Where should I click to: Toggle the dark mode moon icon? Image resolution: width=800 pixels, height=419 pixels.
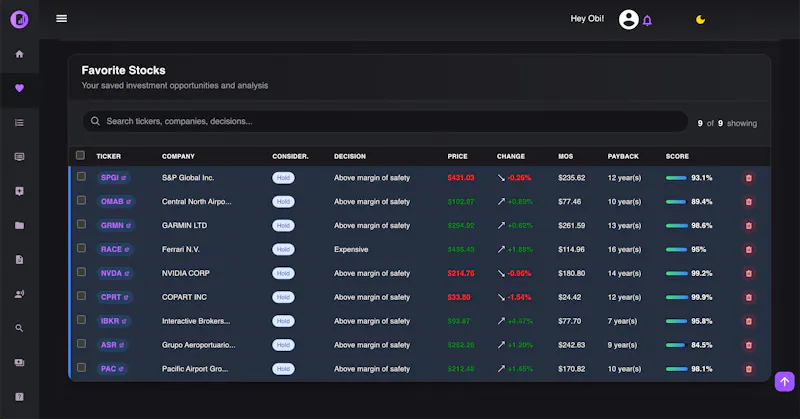pyautogui.click(x=700, y=19)
